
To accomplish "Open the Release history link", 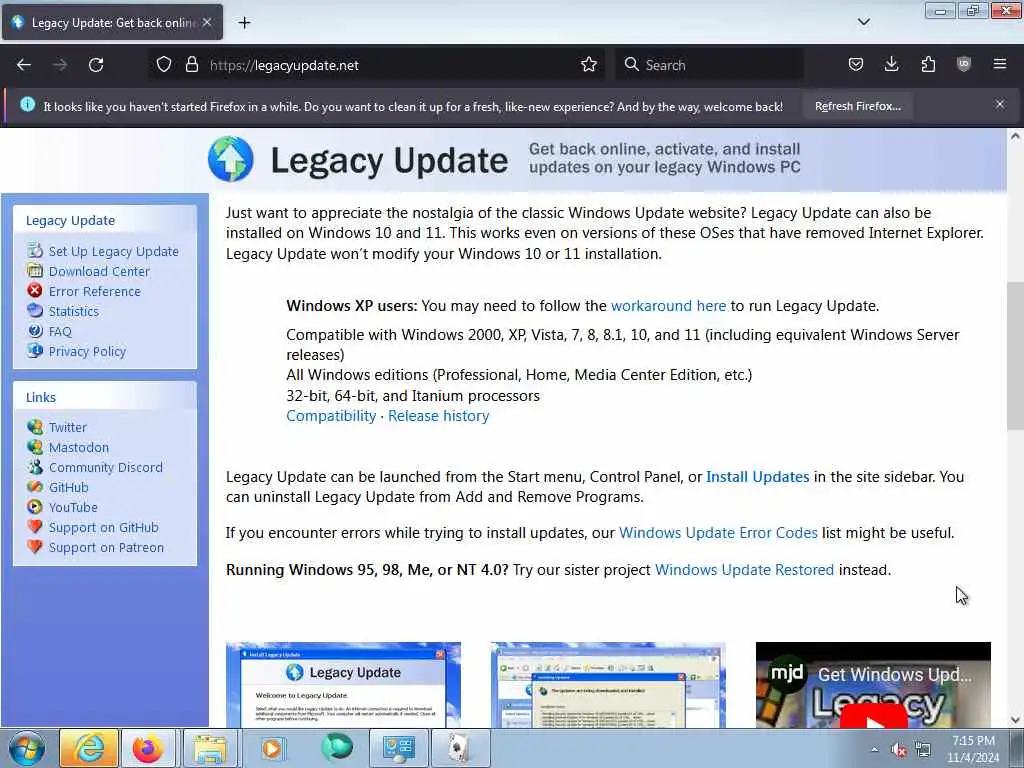I will (x=439, y=416).
